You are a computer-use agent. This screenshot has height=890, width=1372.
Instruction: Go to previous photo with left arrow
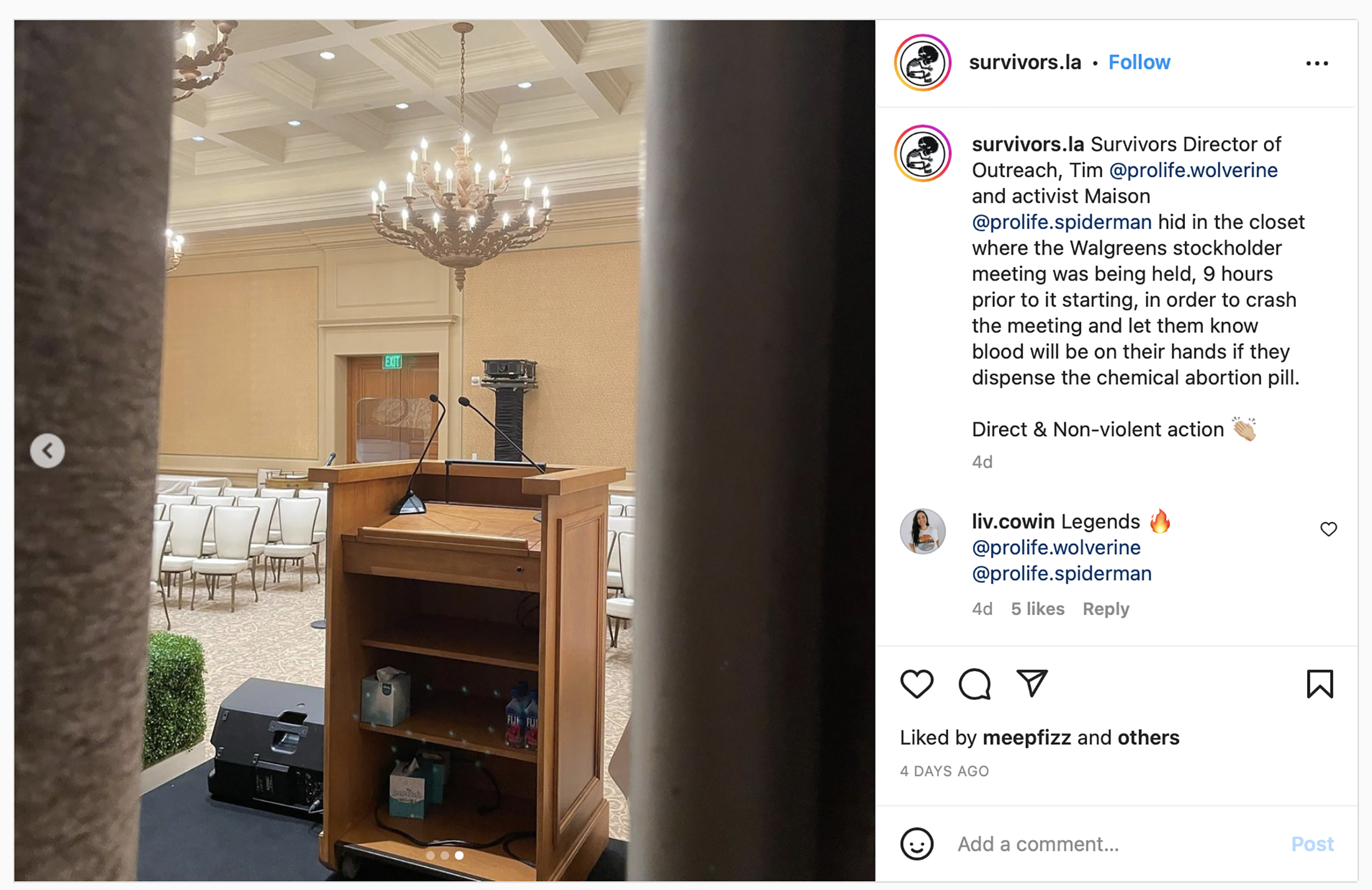pyautogui.click(x=47, y=450)
